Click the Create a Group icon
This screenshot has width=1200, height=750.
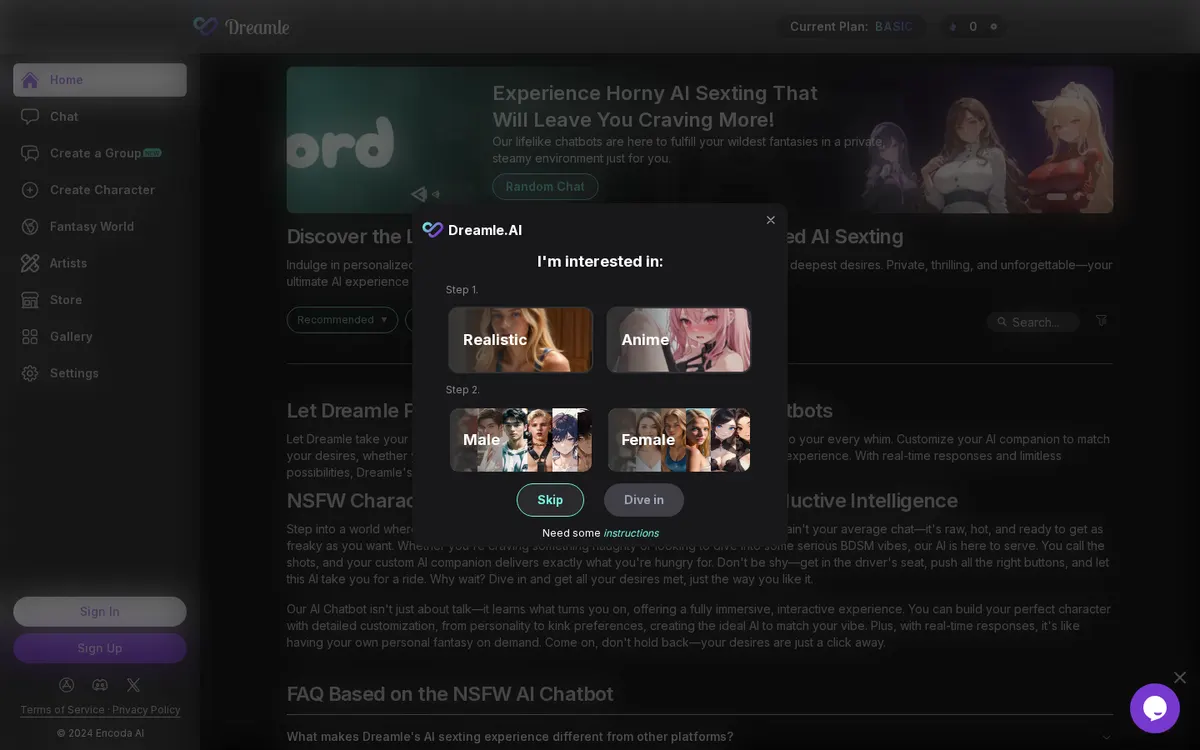click(30, 153)
